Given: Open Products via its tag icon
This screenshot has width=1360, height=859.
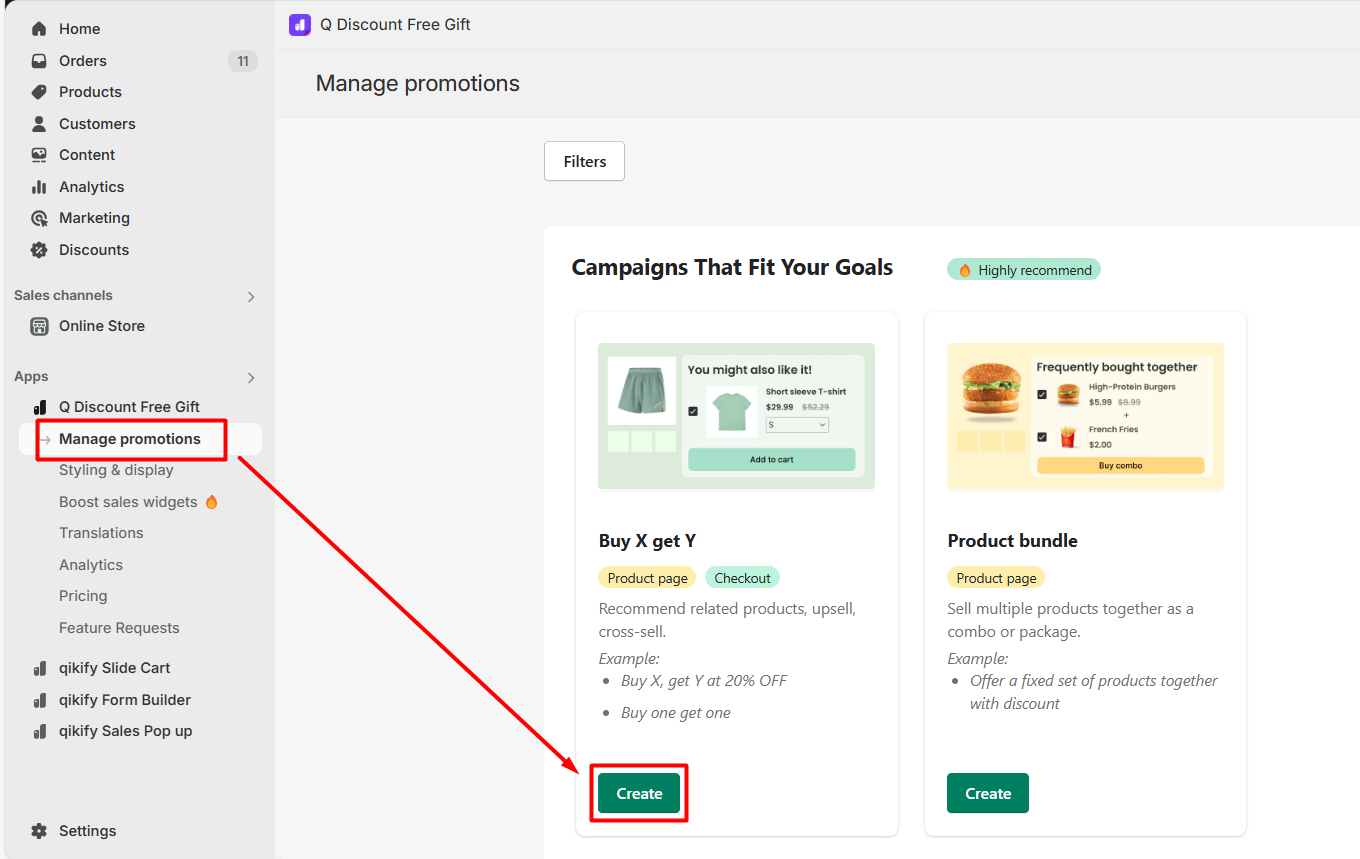Looking at the screenshot, I should pos(39,92).
